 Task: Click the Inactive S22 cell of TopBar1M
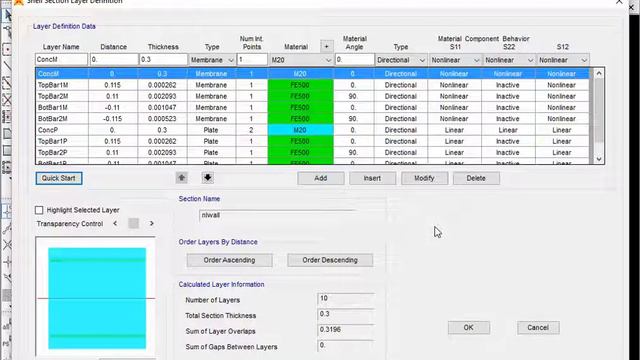(x=508, y=85)
